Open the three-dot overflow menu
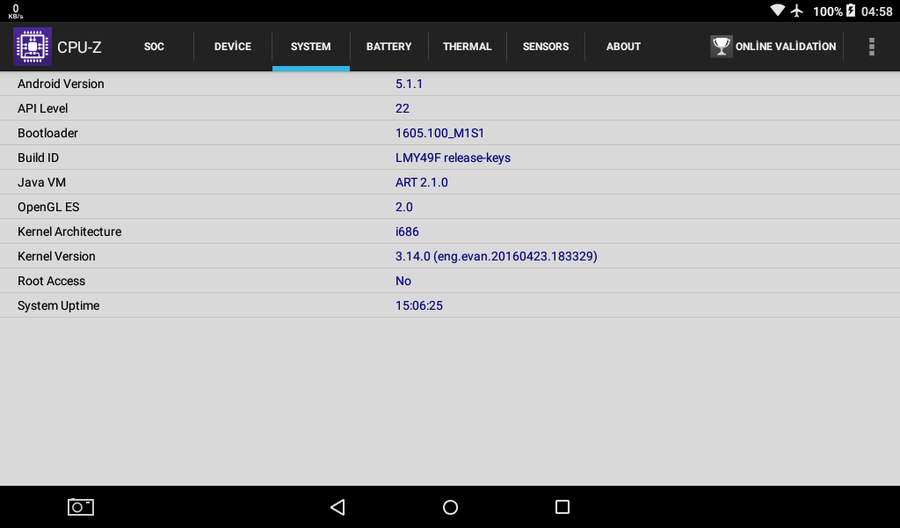900x528 pixels. [x=871, y=46]
